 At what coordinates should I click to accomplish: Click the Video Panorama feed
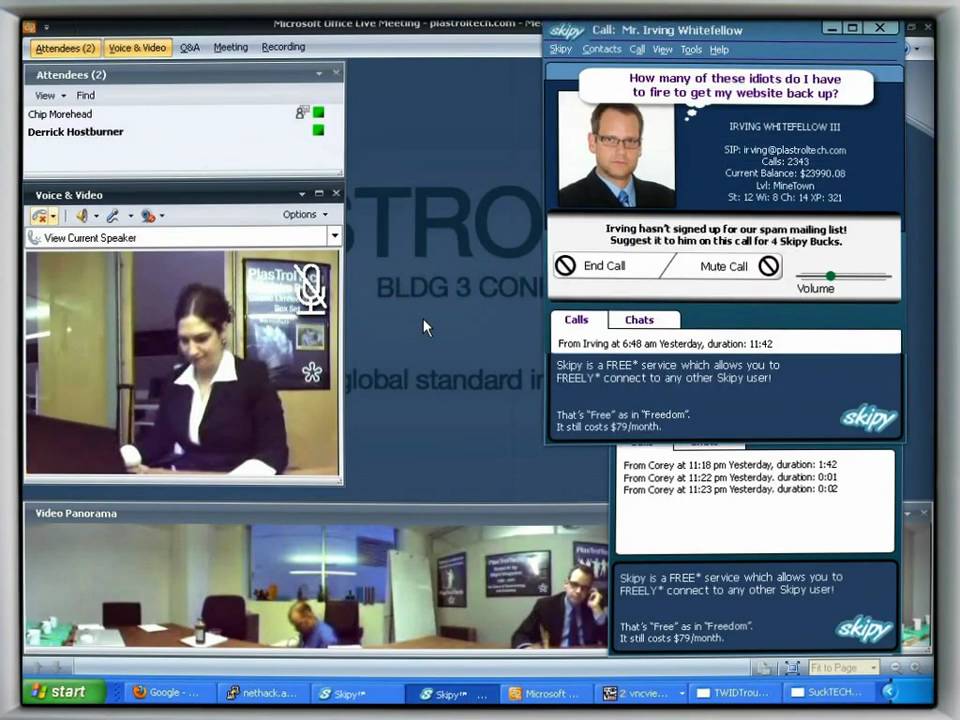316,587
